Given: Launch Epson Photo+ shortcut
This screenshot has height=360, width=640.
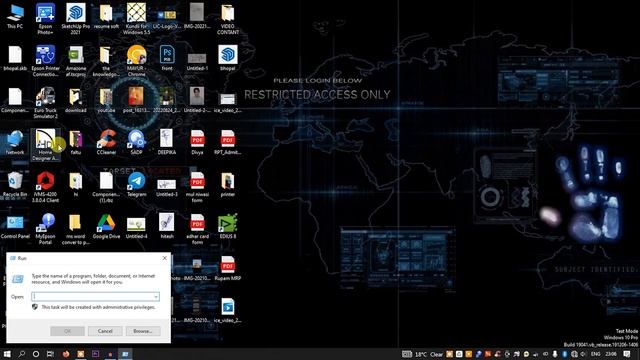Looking at the screenshot, I should (x=45, y=19).
